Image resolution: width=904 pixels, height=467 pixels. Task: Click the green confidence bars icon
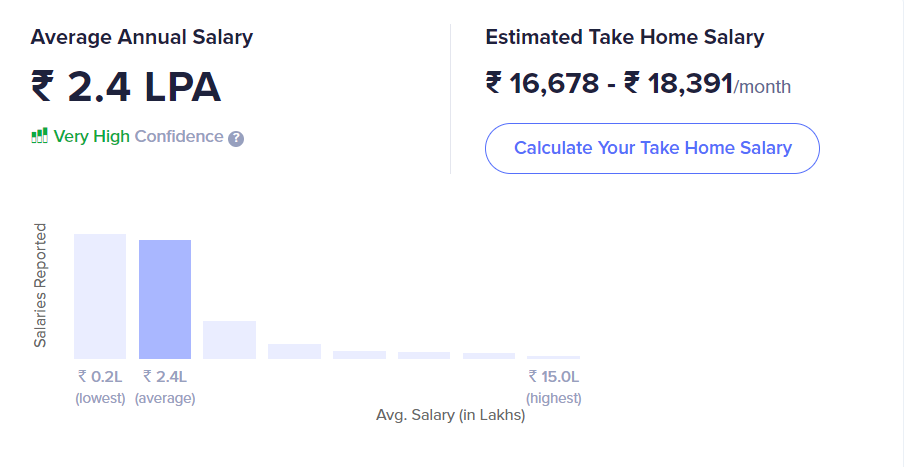(39, 136)
